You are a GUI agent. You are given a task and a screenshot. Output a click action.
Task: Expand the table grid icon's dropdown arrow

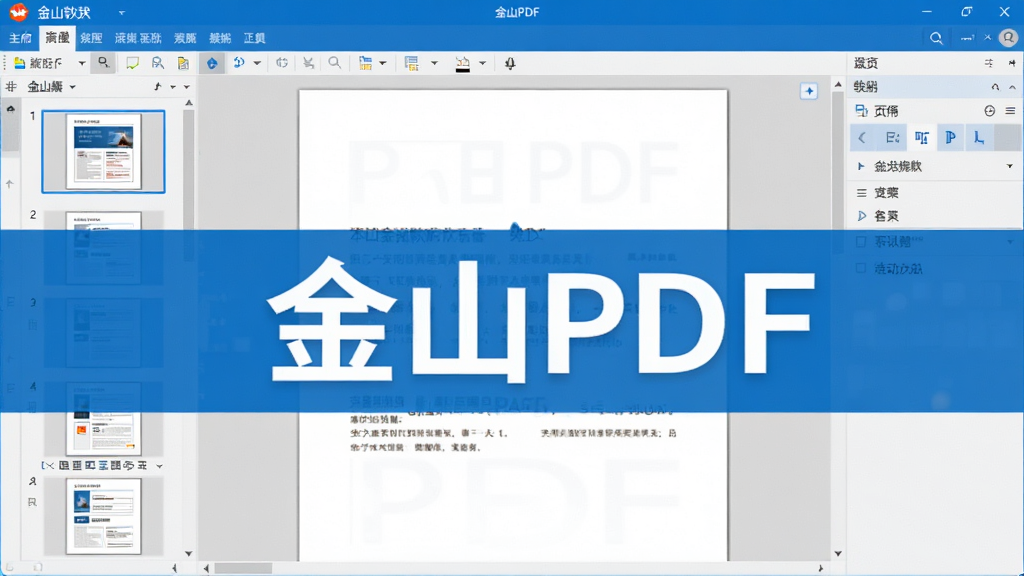coord(434,63)
